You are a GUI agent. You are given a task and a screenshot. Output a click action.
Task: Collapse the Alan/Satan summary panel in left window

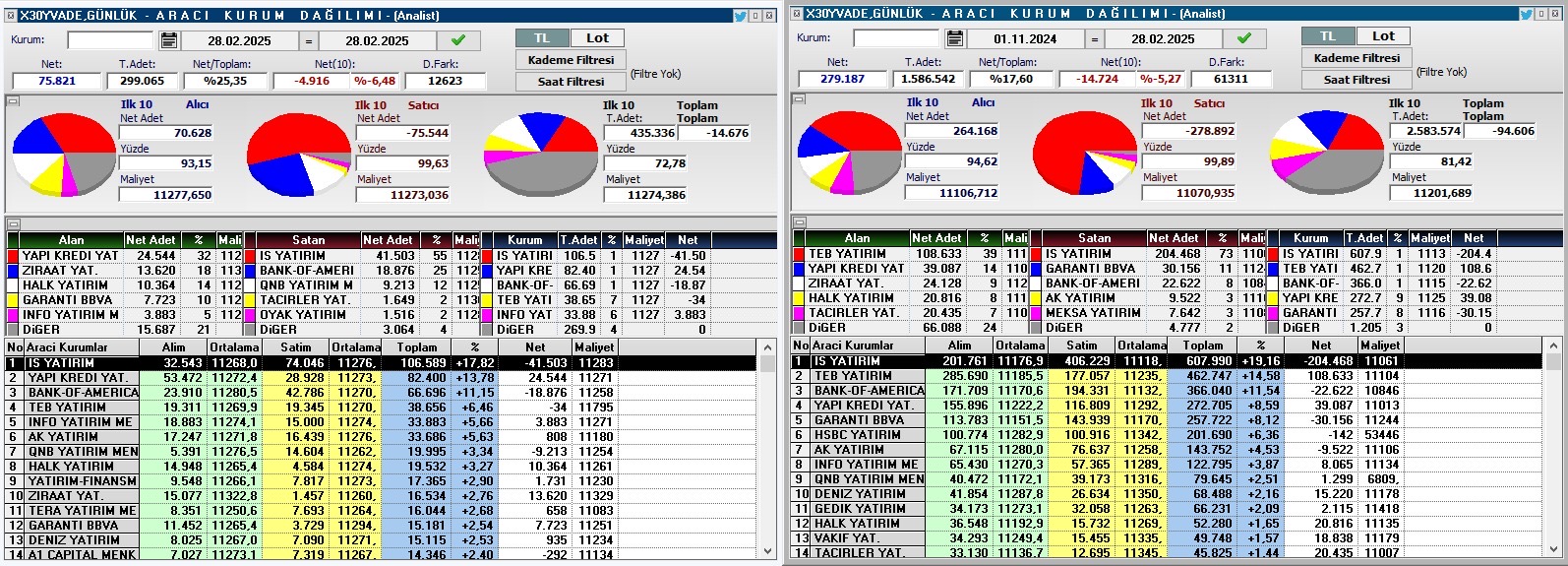pyautogui.click(x=13, y=224)
